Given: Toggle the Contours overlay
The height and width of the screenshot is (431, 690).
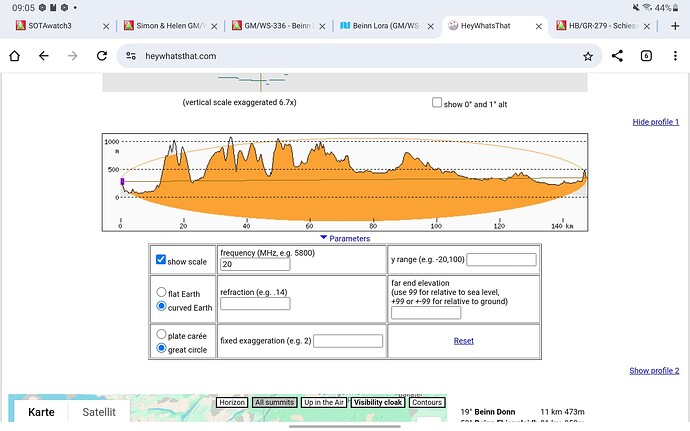Looking at the screenshot, I should pos(427,402).
